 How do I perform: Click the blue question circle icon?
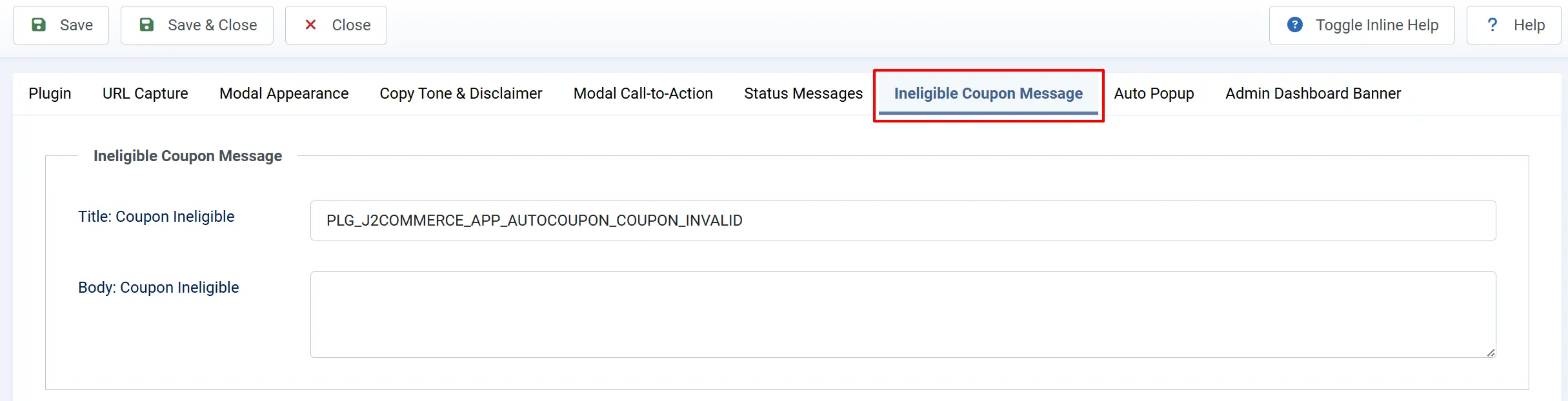click(x=1294, y=24)
